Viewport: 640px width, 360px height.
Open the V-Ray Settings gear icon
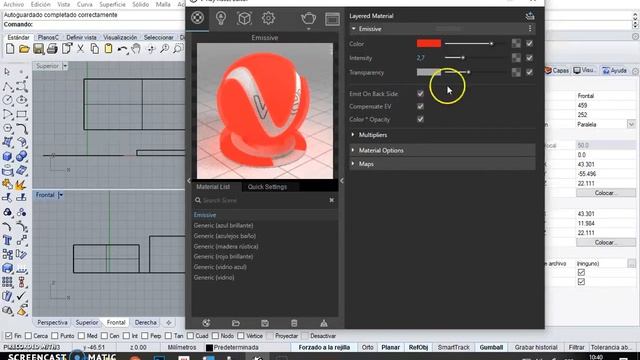click(x=268, y=18)
